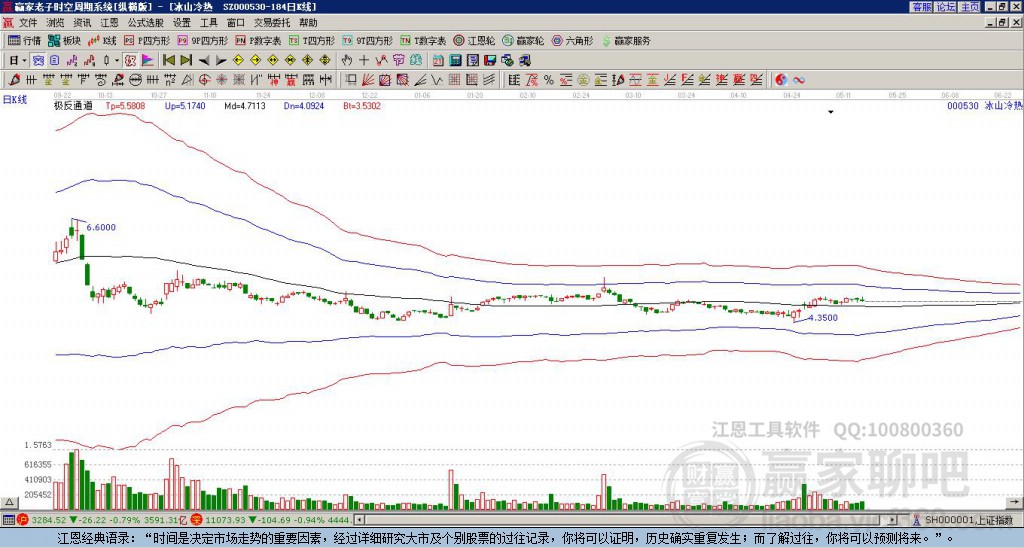Open the 文件 menu
1024x548 pixels.
pos(28,23)
